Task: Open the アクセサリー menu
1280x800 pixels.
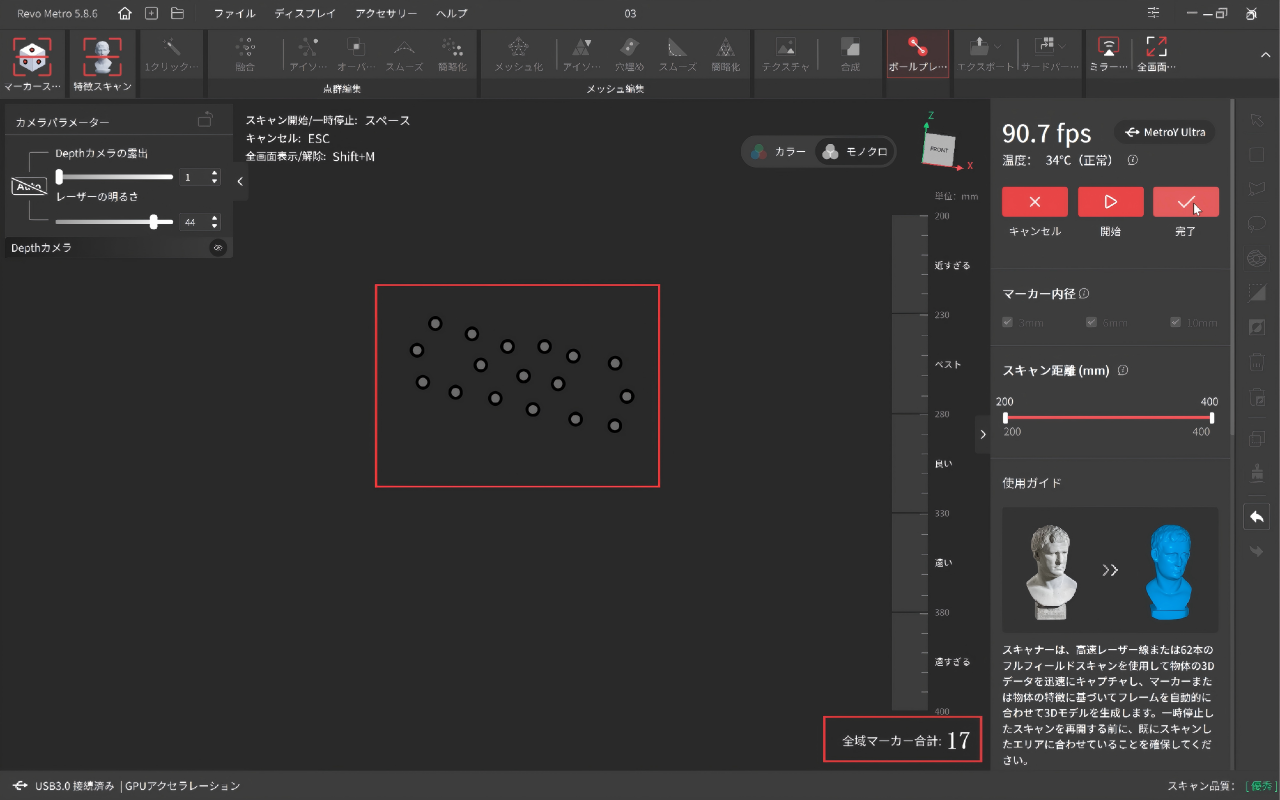Action: pos(386,14)
